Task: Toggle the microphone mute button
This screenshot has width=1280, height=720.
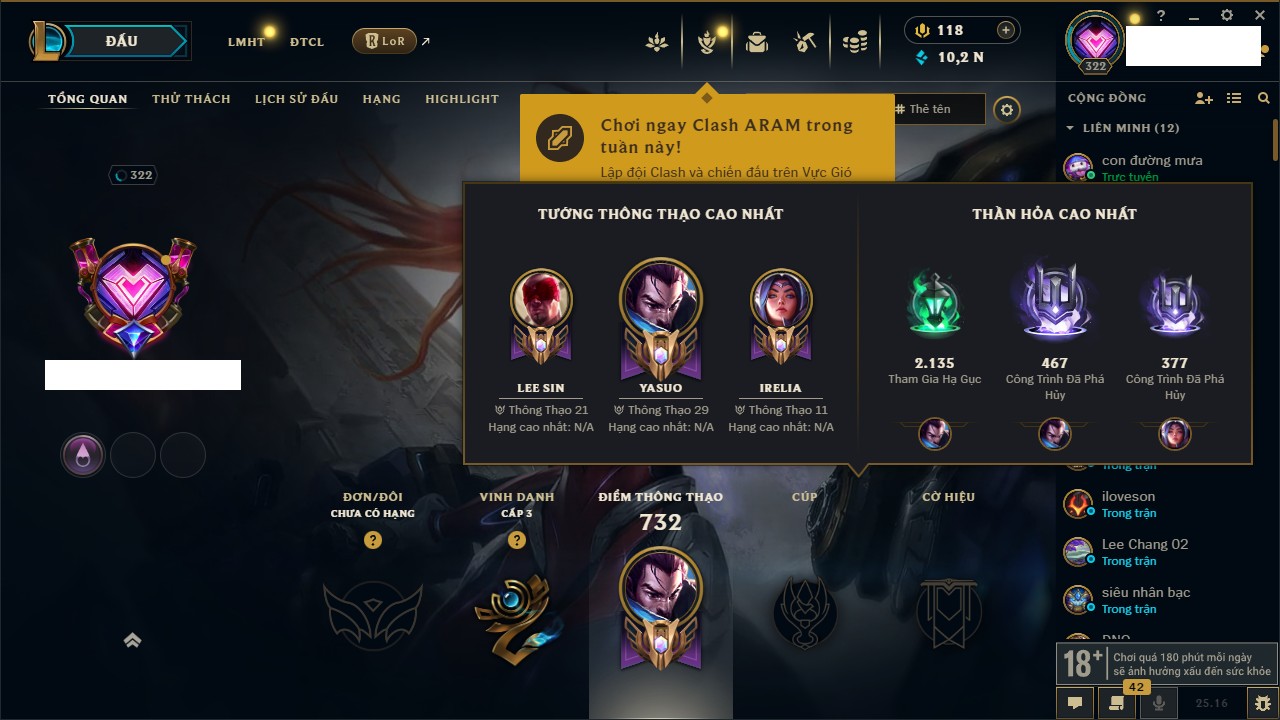Action: click(1159, 703)
